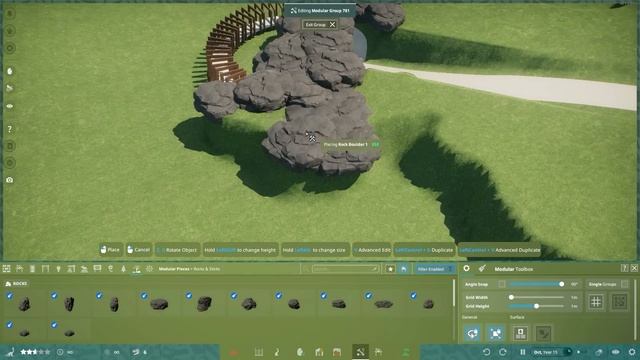This screenshot has width=640, height=360.
Task: Toggle the dimmed second Surface button
Action: tap(543, 333)
